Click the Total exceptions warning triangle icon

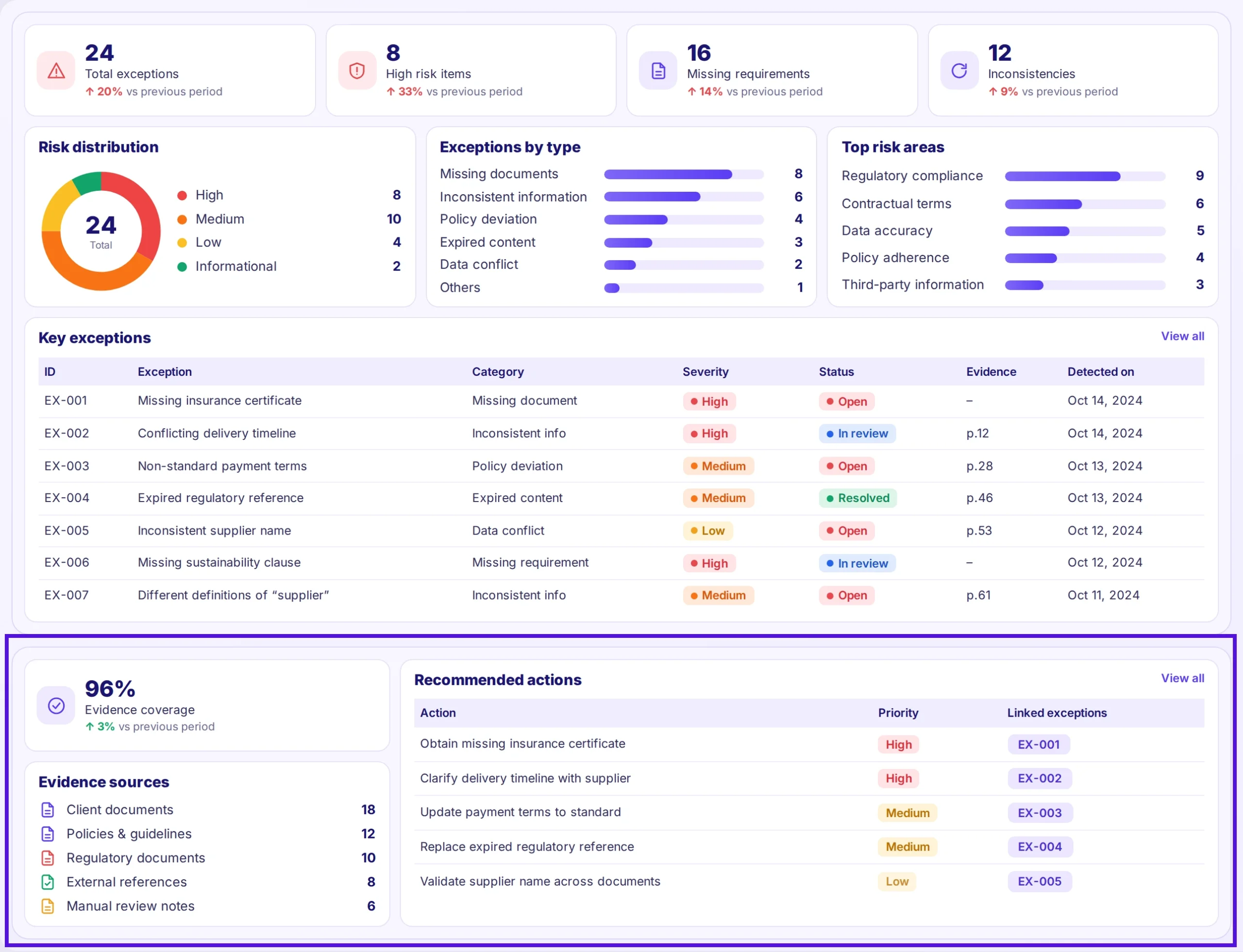56,71
